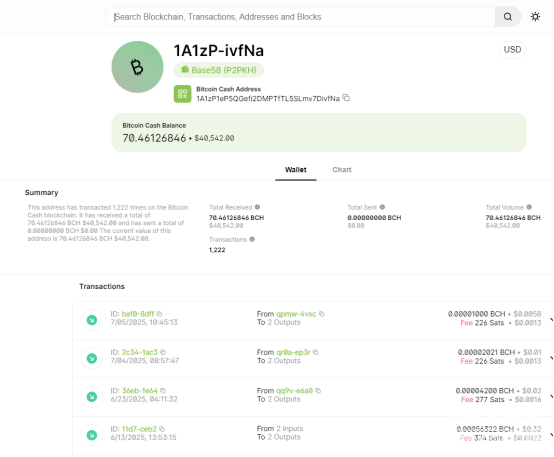Click info icon next to Total Sent
The height and width of the screenshot is (457, 554).
coord(382,207)
